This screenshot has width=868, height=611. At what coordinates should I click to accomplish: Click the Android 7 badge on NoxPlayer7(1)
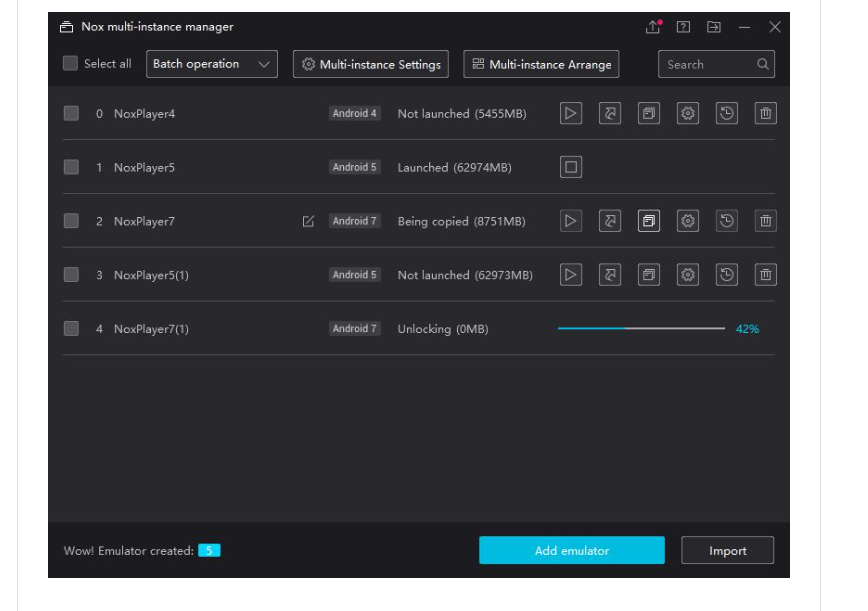pyautogui.click(x=354, y=328)
